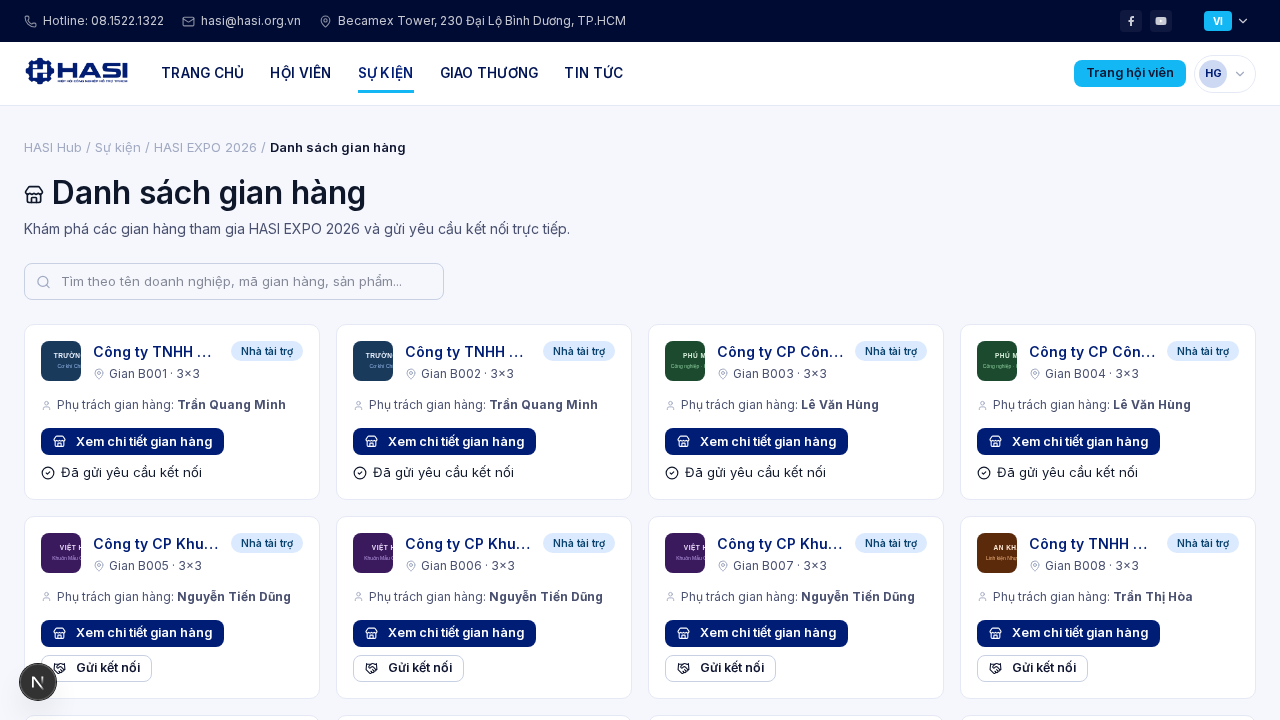Send connection request to booth B005
This screenshot has width=1280, height=720.
tap(97, 668)
